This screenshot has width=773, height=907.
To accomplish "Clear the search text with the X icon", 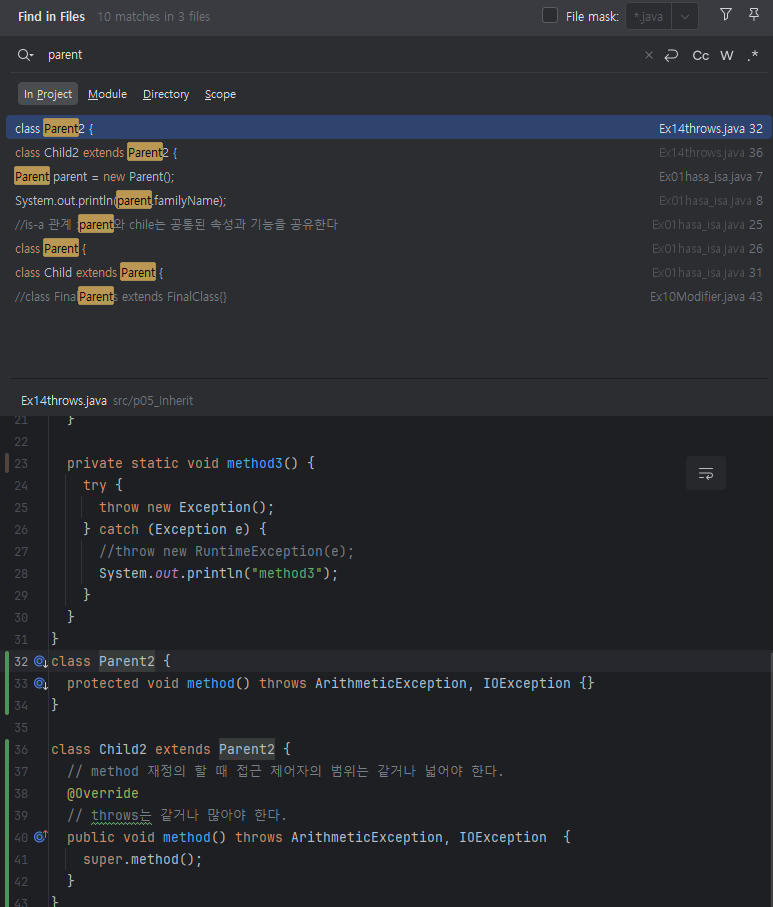I will 649,55.
